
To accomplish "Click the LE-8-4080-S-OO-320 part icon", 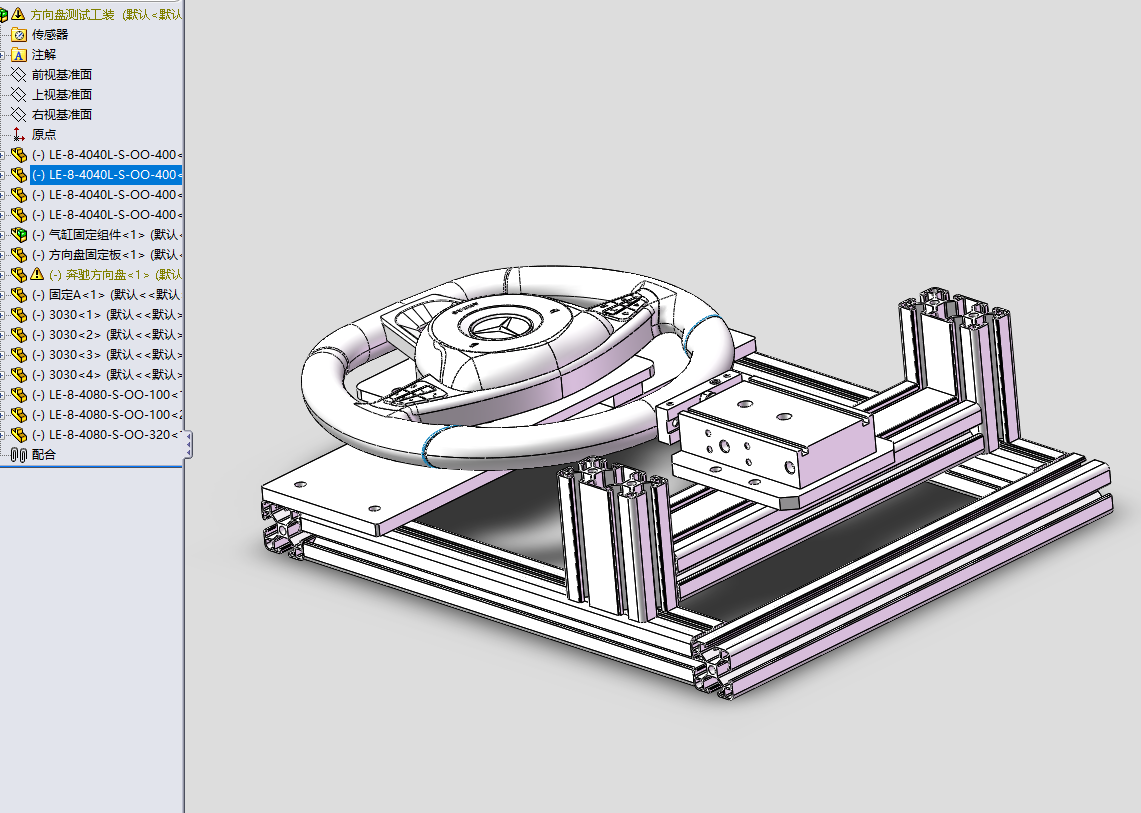I will [x=19, y=435].
